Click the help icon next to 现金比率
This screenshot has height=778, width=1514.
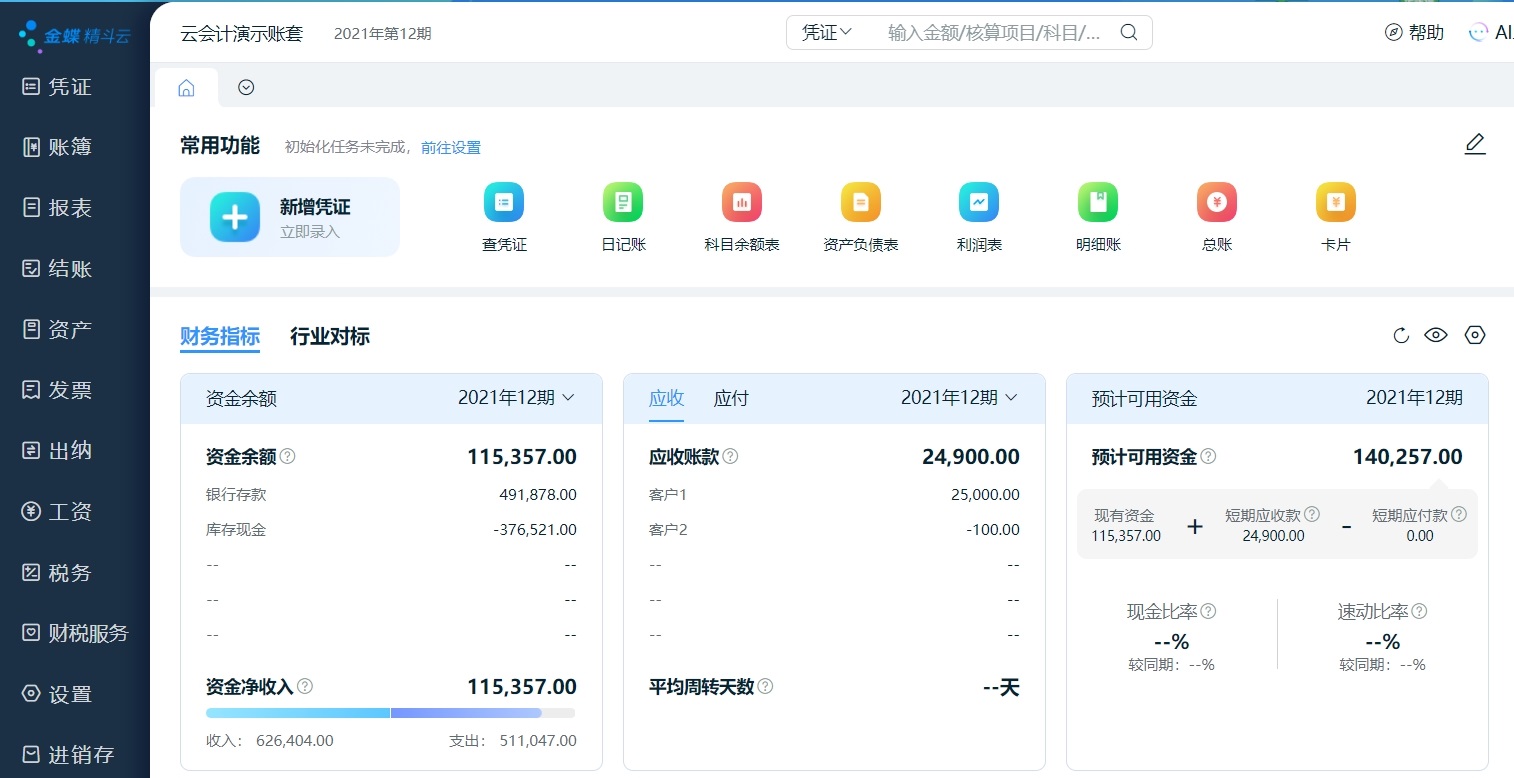point(1208,611)
